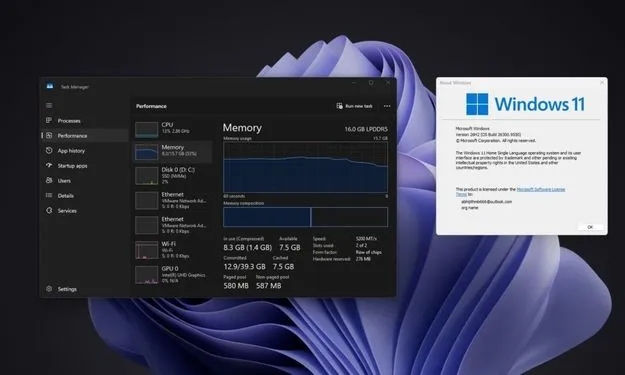The height and width of the screenshot is (375, 625).
Task: Select the Memory performance entry
Action: tap(173, 151)
